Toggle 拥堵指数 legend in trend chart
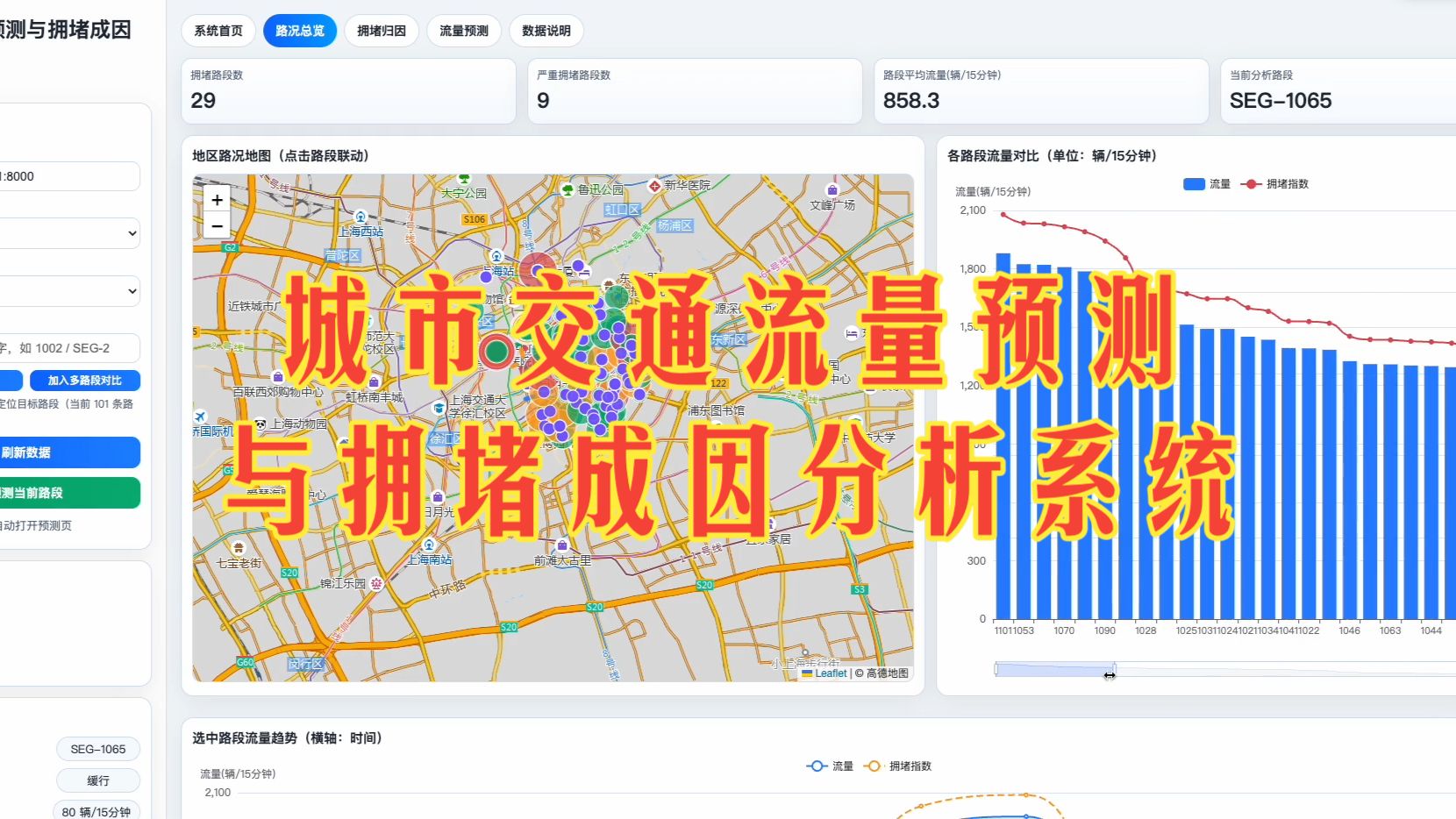 (x=897, y=766)
